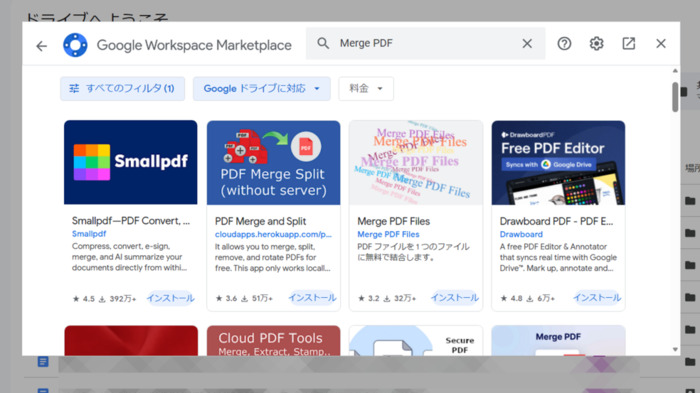Open the Drawboard developer link
The width and height of the screenshot is (700, 393).
pyautogui.click(x=521, y=234)
